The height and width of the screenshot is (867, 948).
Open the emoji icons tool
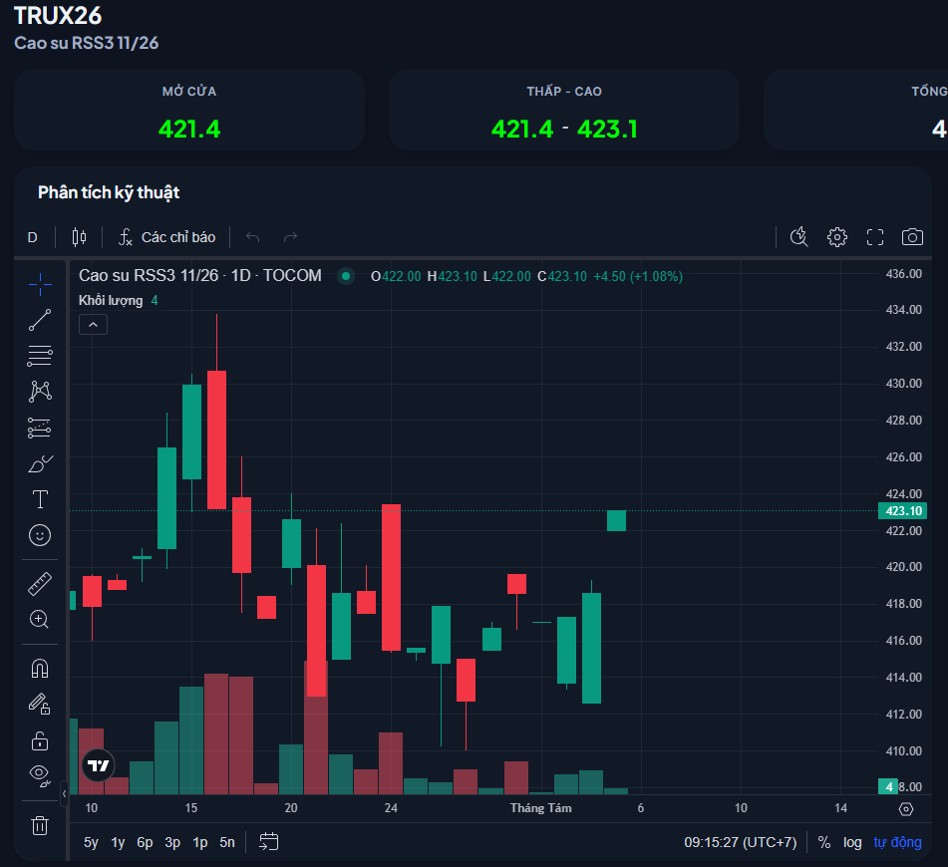[40, 535]
